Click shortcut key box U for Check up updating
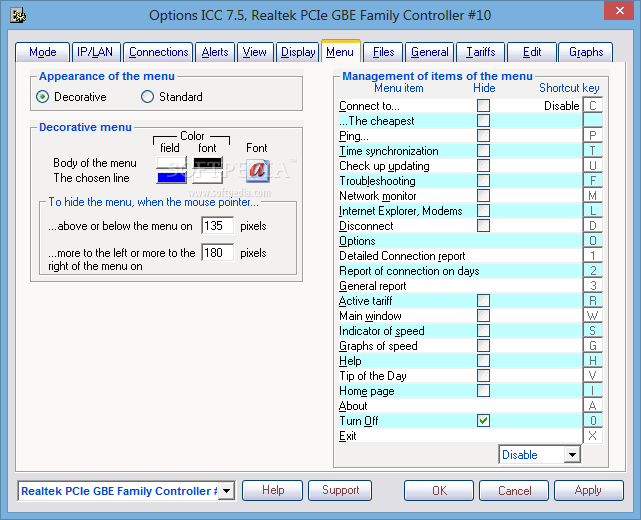 pyautogui.click(x=592, y=166)
